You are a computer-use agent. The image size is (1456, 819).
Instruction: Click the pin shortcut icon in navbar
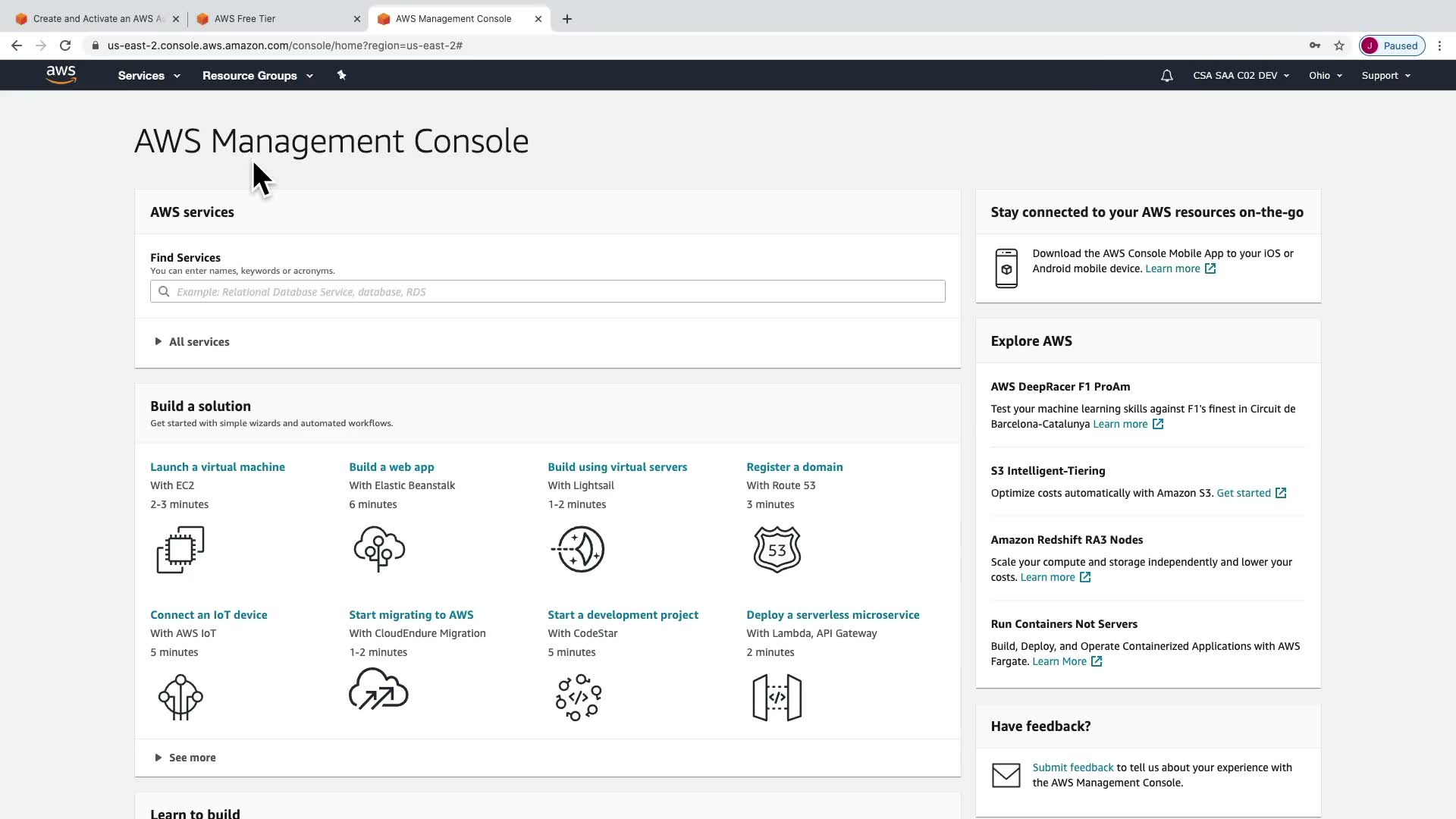(x=341, y=75)
